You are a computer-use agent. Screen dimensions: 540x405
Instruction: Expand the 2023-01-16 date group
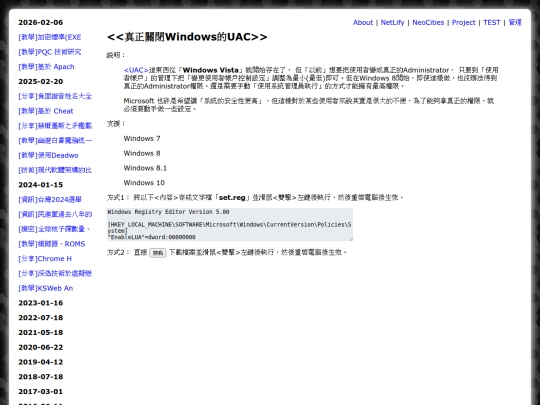point(41,303)
